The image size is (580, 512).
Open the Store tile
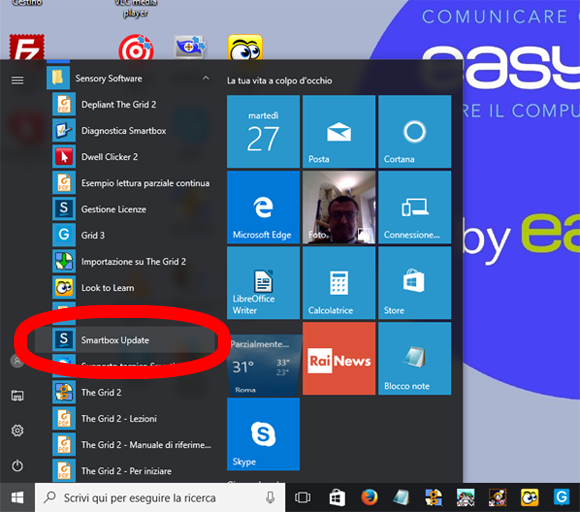415,283
